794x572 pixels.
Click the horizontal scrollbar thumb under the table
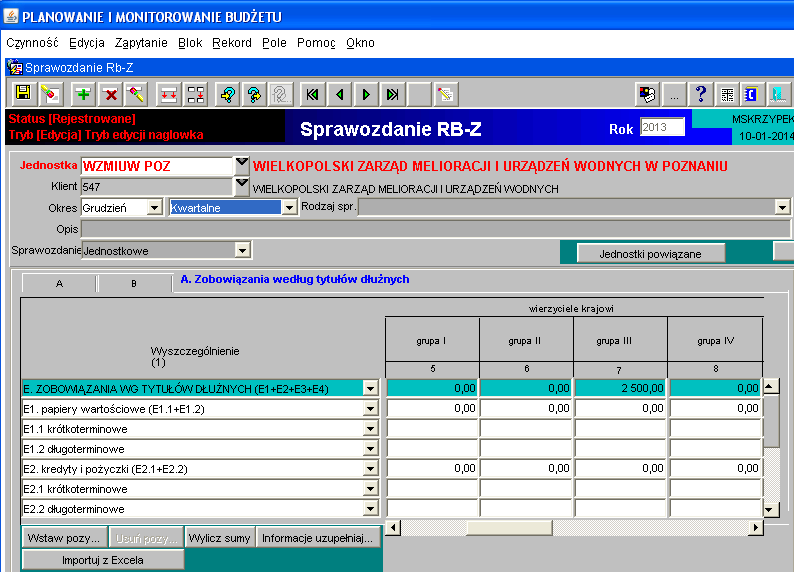(509, 528)
